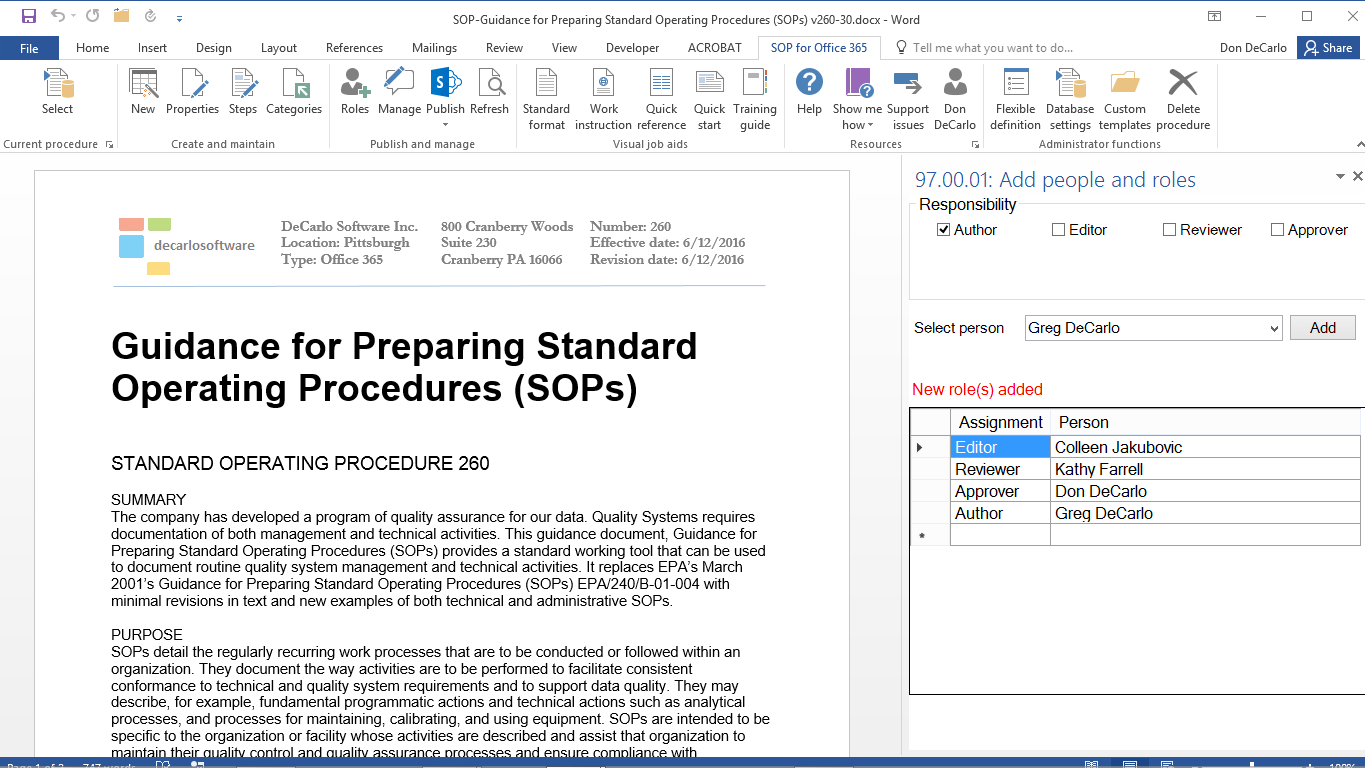Open the Mailings ribbon tab

click(x=434, y=47)
